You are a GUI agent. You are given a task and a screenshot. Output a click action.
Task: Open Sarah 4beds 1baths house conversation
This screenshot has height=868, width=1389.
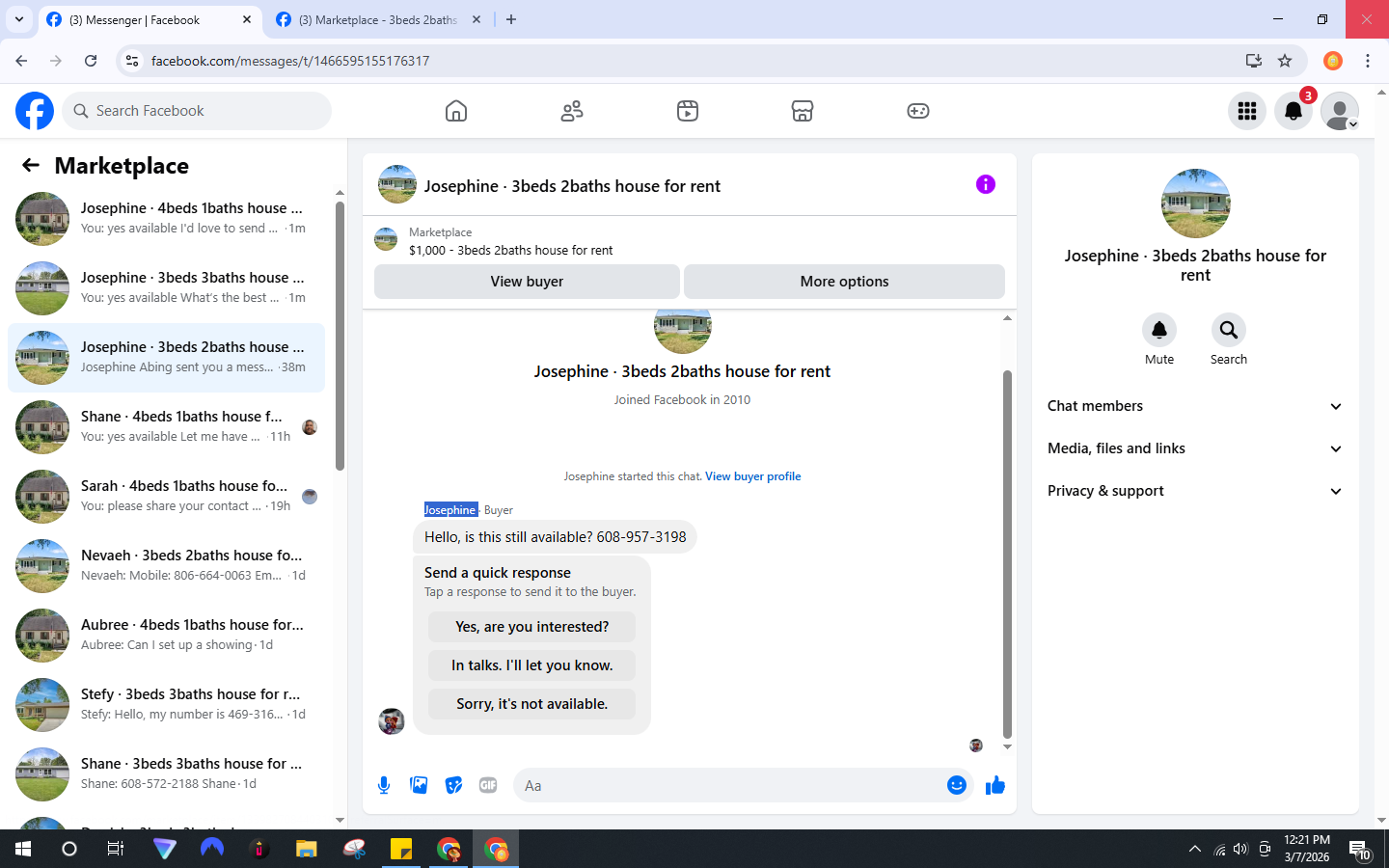tap(166, 497)
